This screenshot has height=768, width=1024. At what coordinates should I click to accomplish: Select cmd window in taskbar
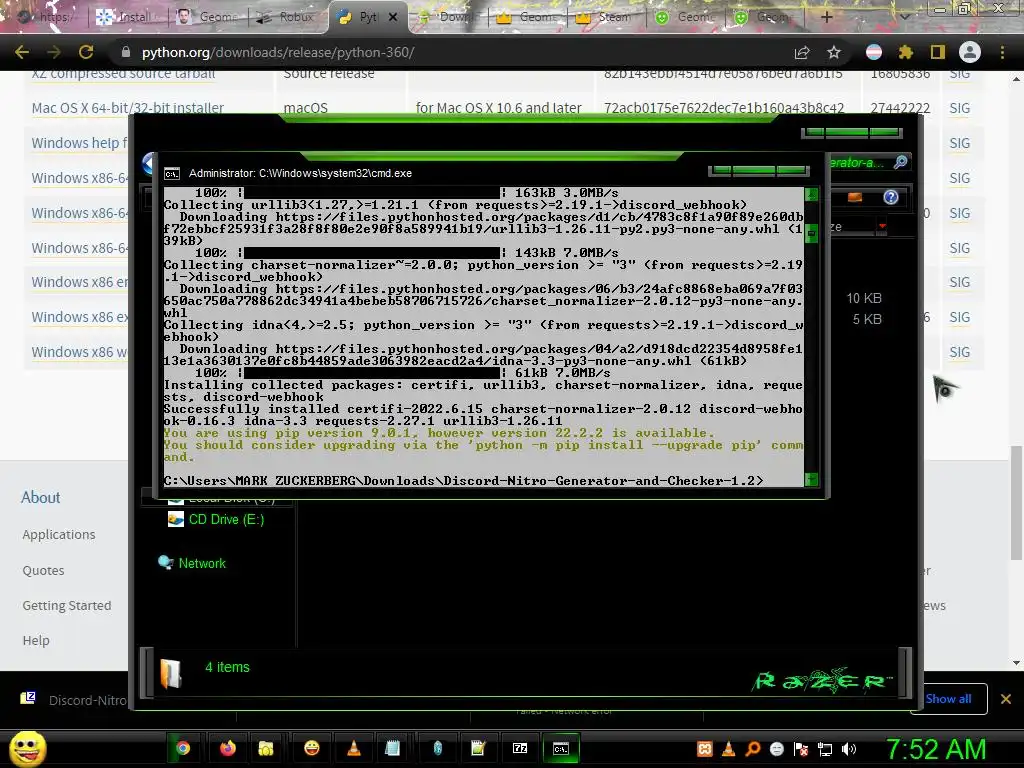click(561, 748)
